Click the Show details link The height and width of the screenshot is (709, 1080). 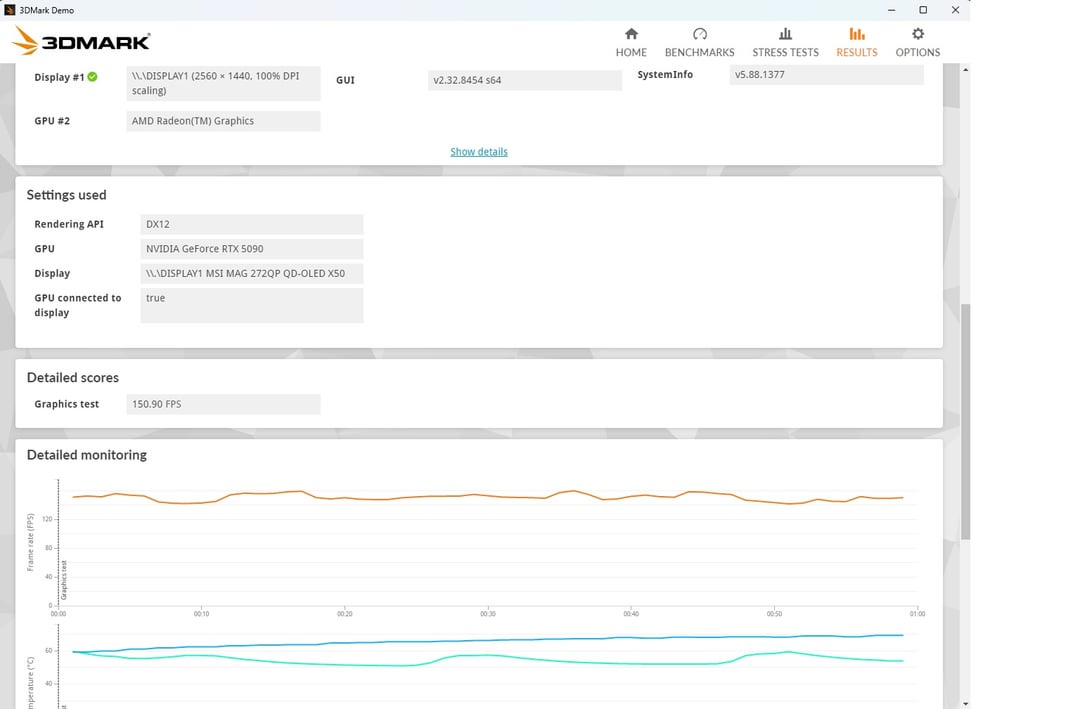tap(479, 152)
